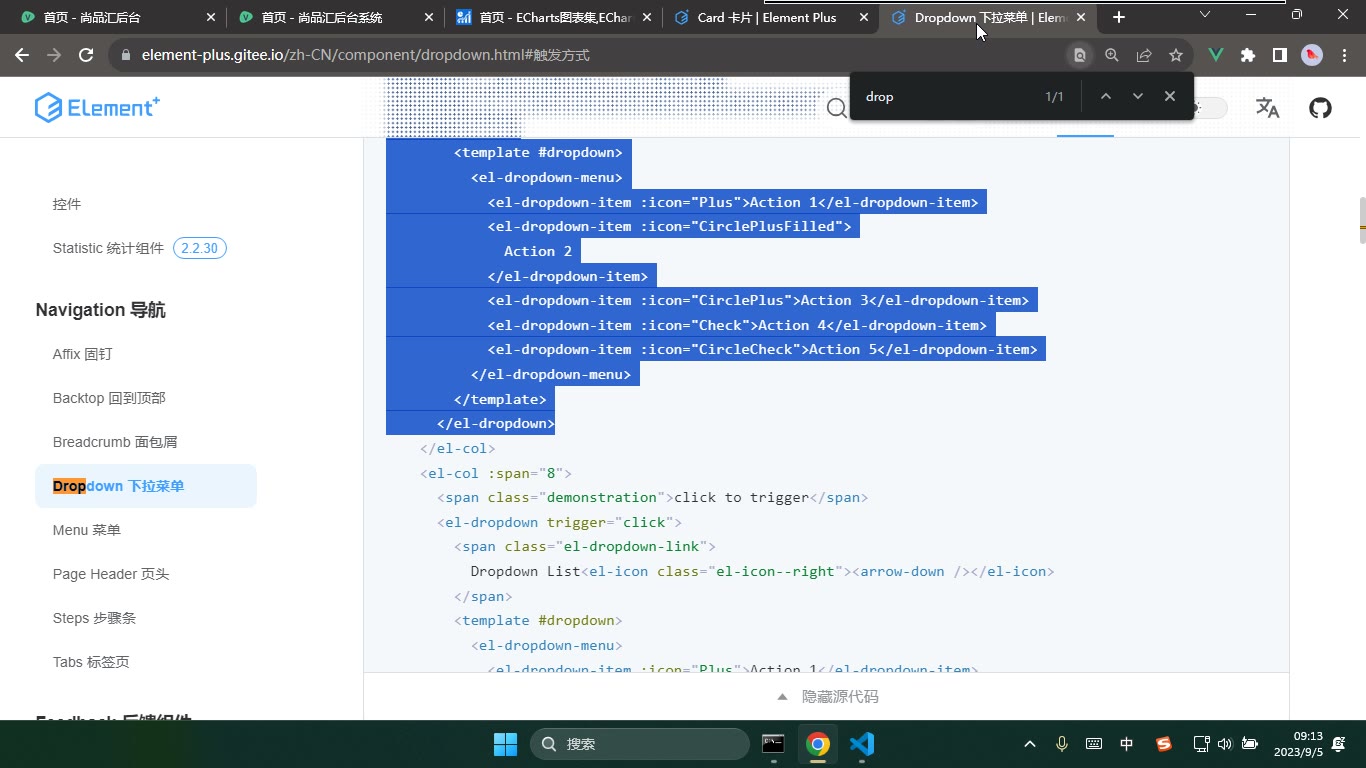Reload the page
Screen dimensions: 1366x768
[86, 55]
